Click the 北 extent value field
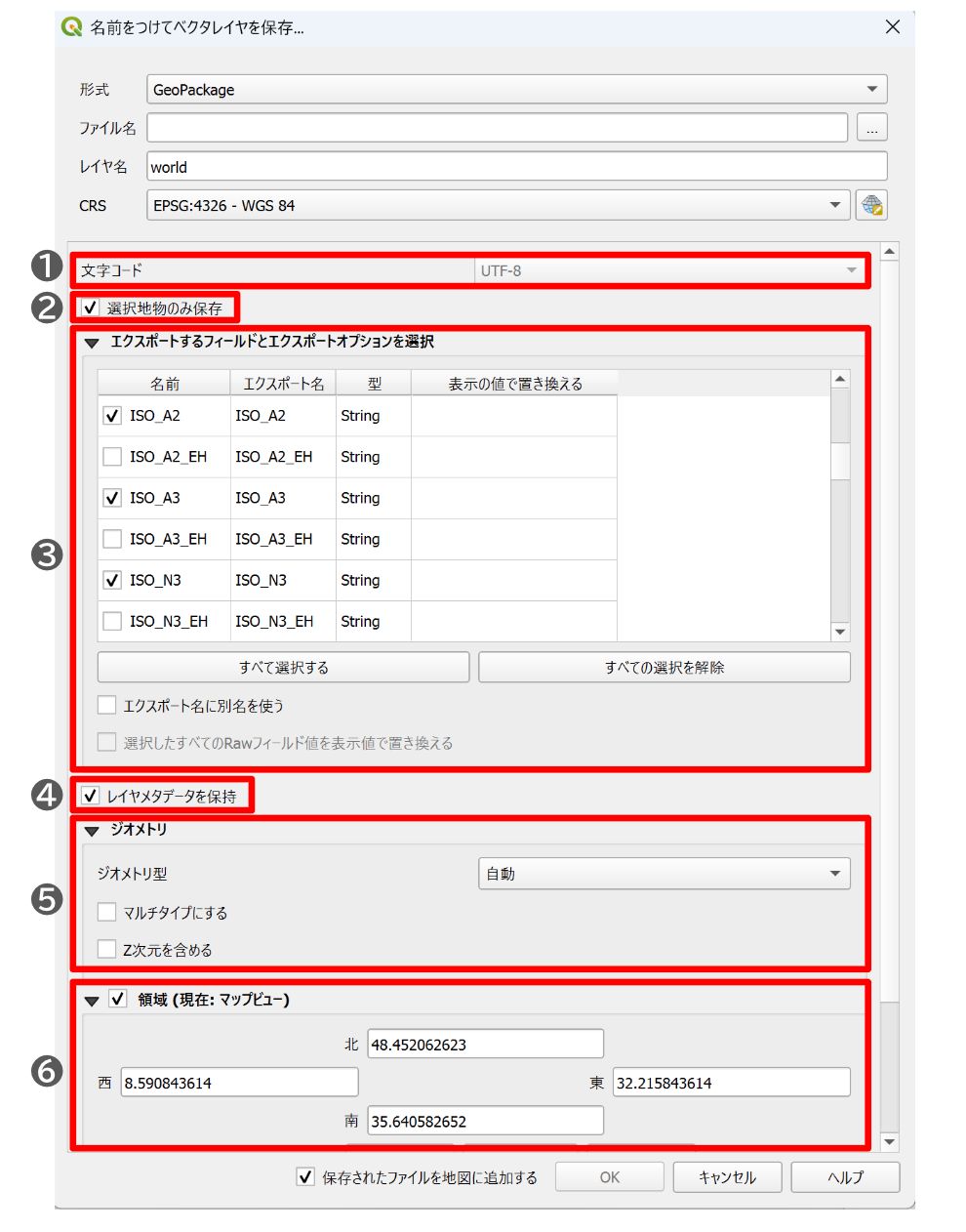966x1232 pixels. click(486, 1045)
